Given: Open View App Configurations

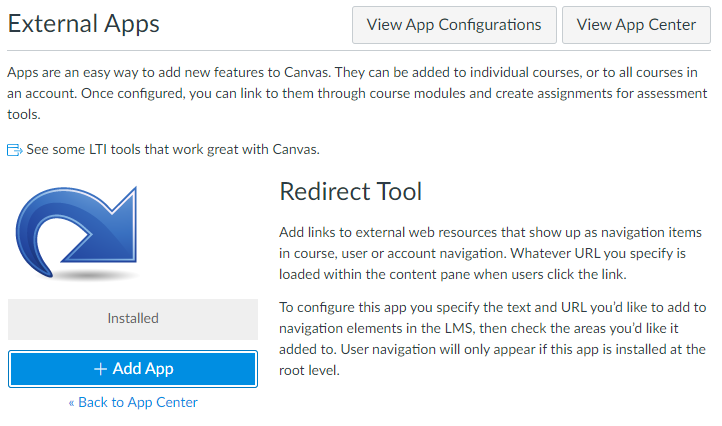Looking at the screenshot, I should pyautogui.click(x=454, y=25).
